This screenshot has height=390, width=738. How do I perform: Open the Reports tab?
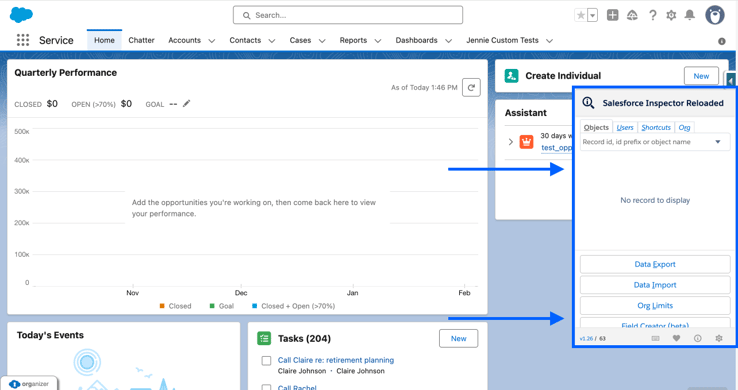(353, 40)
